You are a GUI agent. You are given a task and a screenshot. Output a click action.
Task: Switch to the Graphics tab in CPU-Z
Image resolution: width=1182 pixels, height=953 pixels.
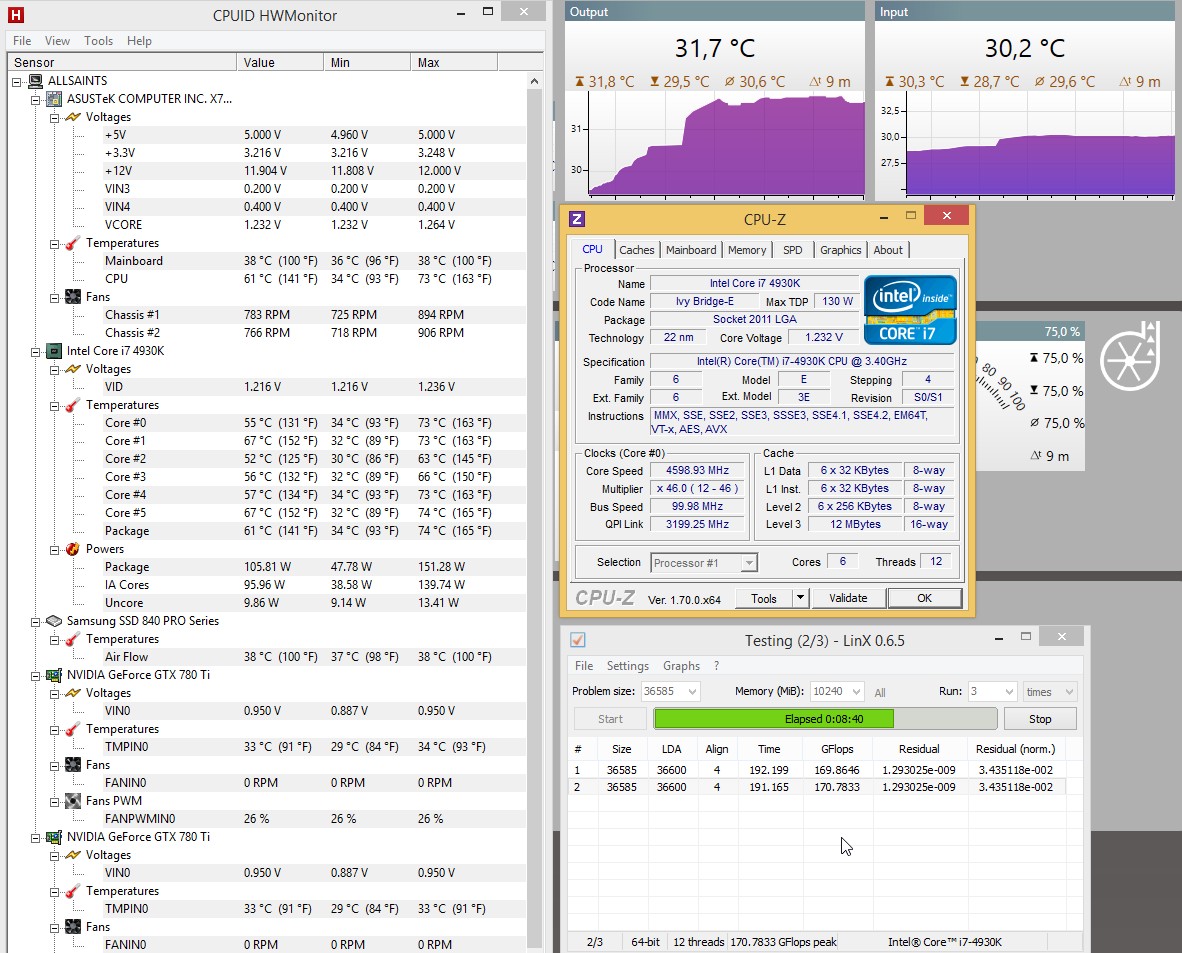click(841, 250)
